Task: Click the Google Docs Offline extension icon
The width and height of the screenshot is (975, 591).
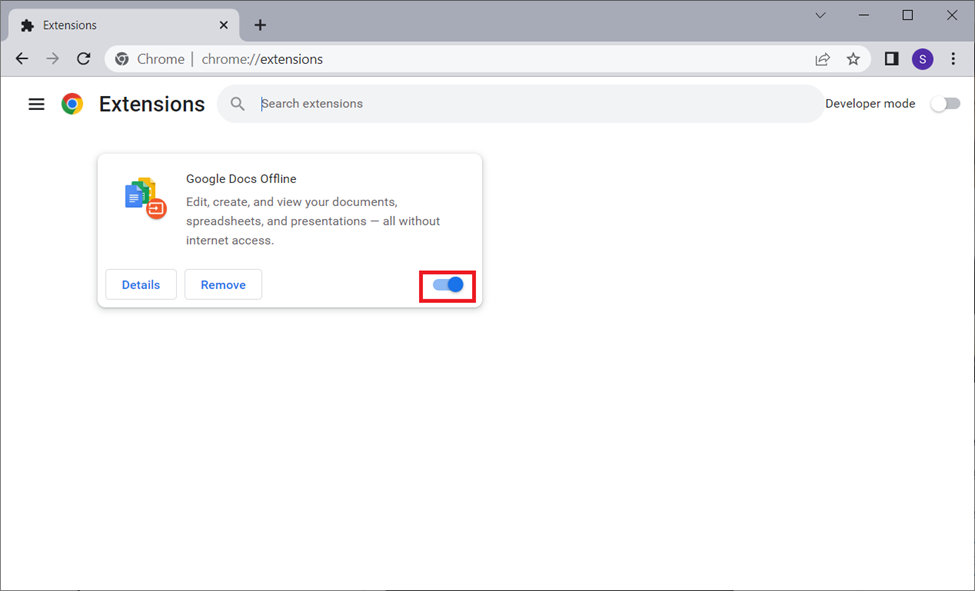Action: (146, 198)
